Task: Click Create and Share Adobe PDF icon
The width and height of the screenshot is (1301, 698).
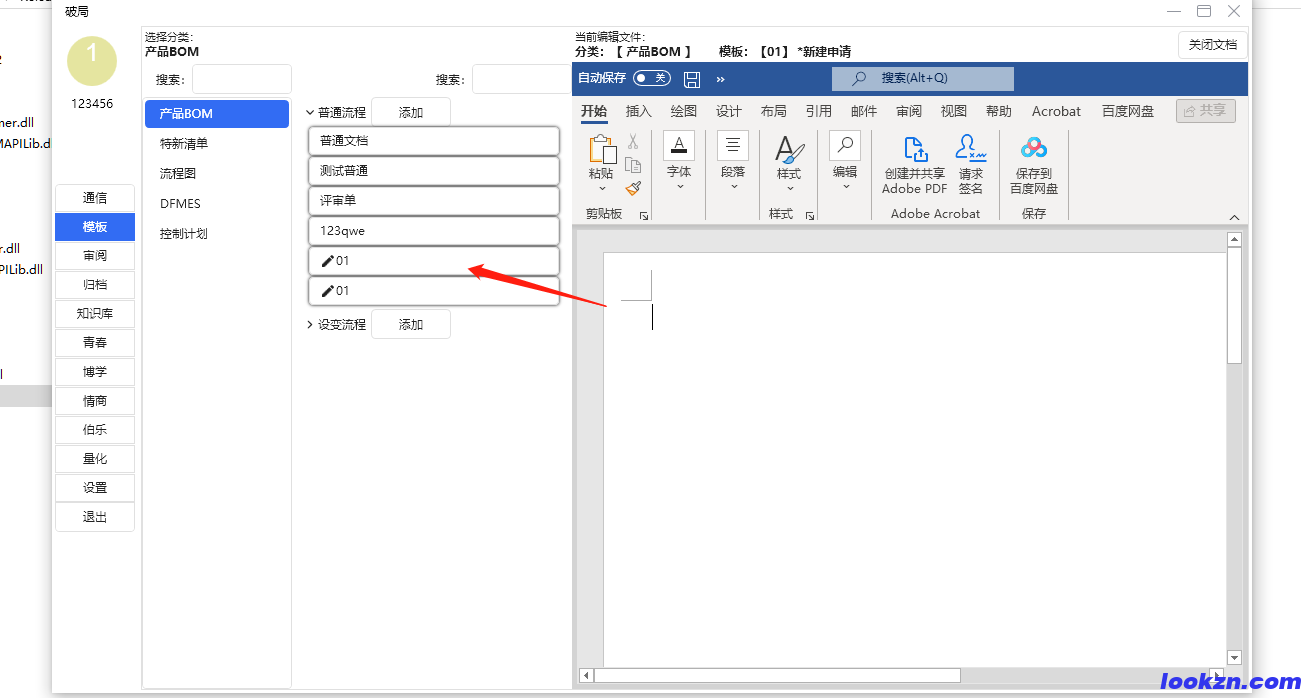Action: tap(914, 150)
